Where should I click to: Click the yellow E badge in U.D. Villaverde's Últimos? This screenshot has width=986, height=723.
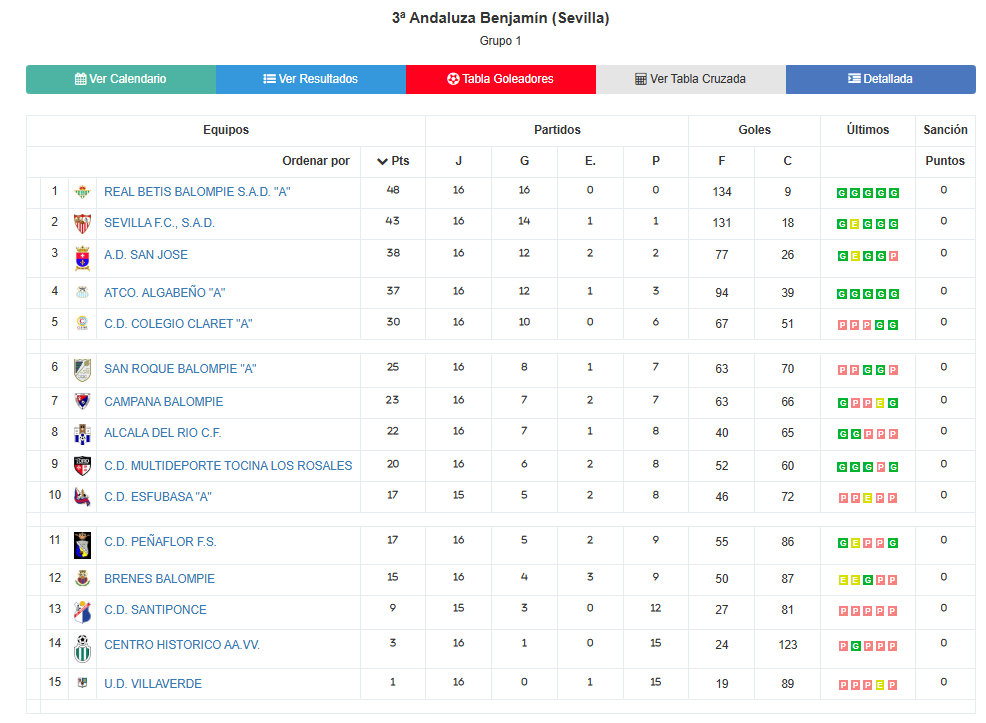click(880, 685)
